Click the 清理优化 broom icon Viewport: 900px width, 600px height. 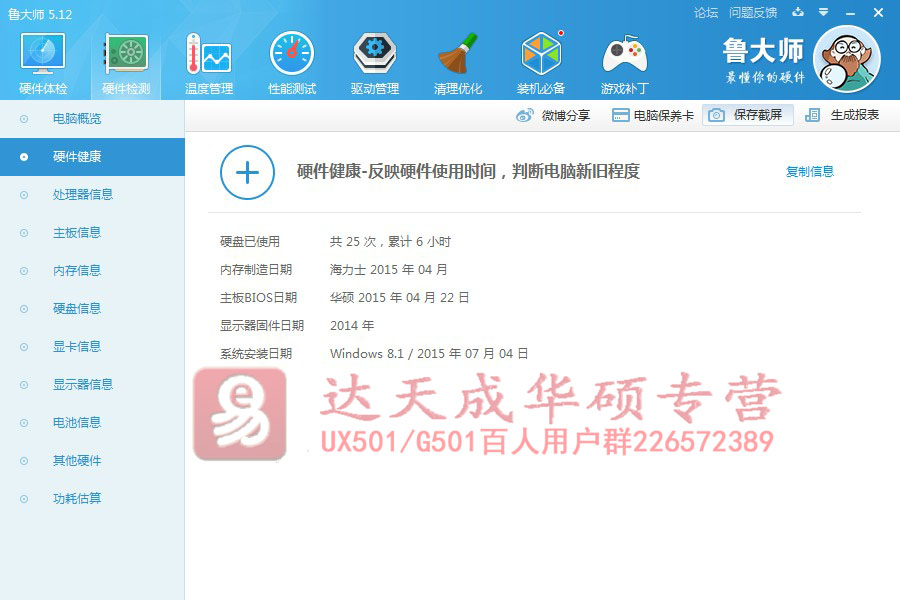[x=457, y=53]
